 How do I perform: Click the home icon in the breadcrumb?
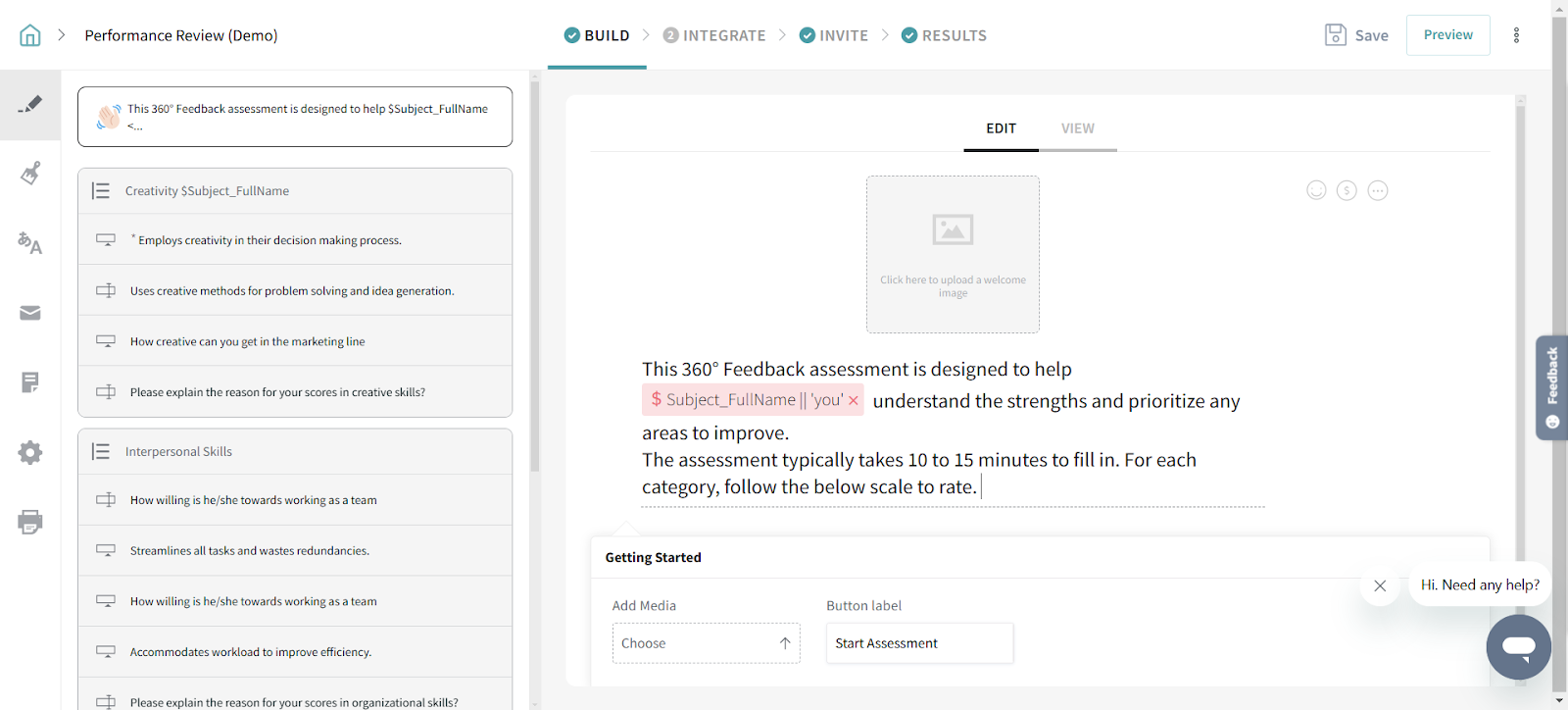(30, 35)
